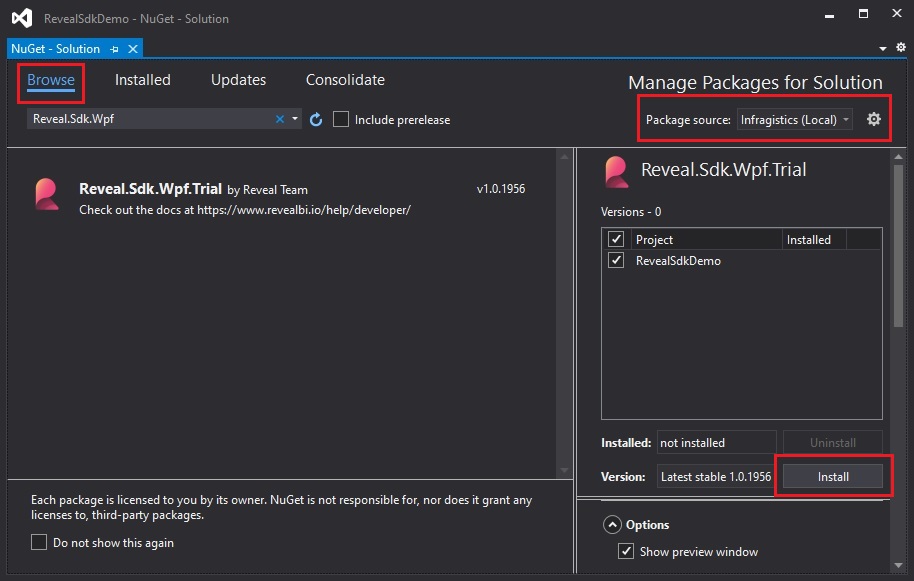Click the Reveal logo in details pane
The image size is (914, 581).
617,172
